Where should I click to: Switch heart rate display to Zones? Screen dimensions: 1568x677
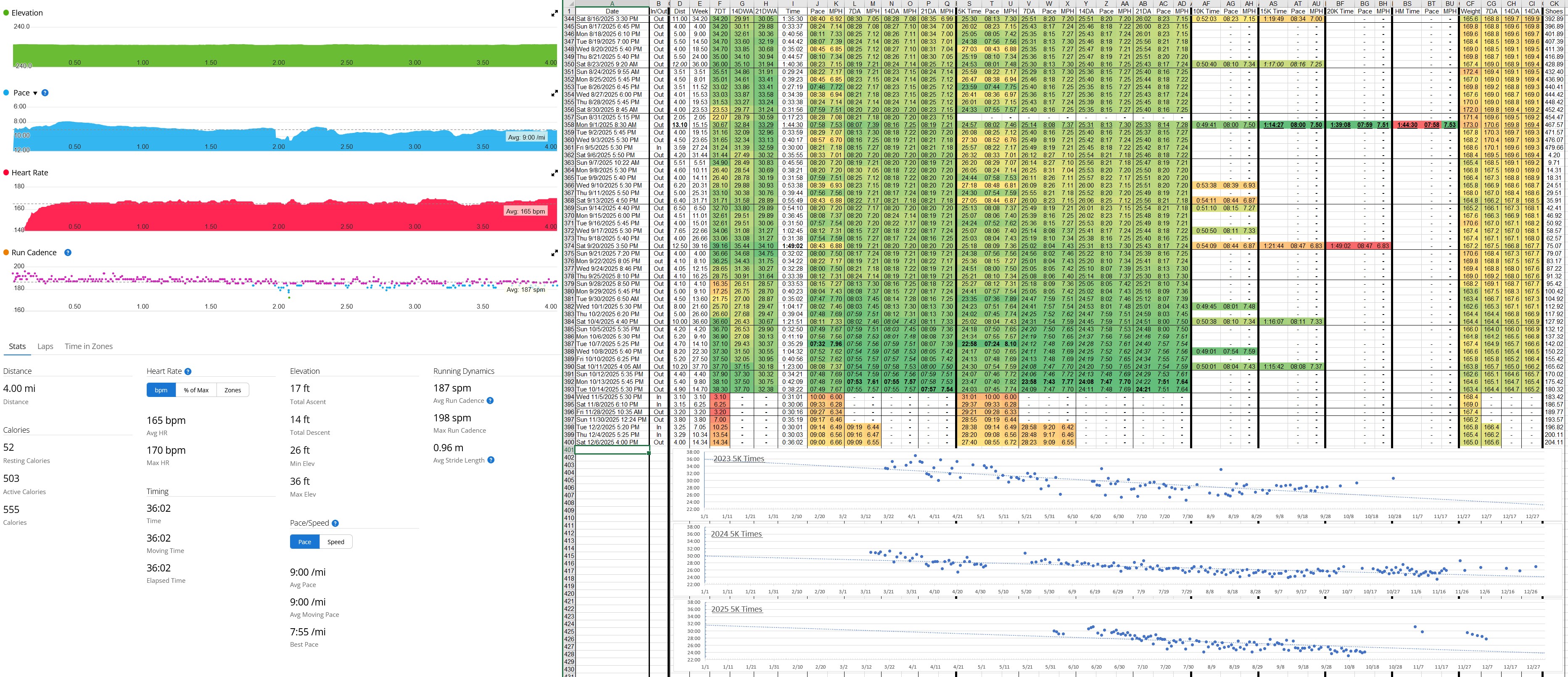232,390
